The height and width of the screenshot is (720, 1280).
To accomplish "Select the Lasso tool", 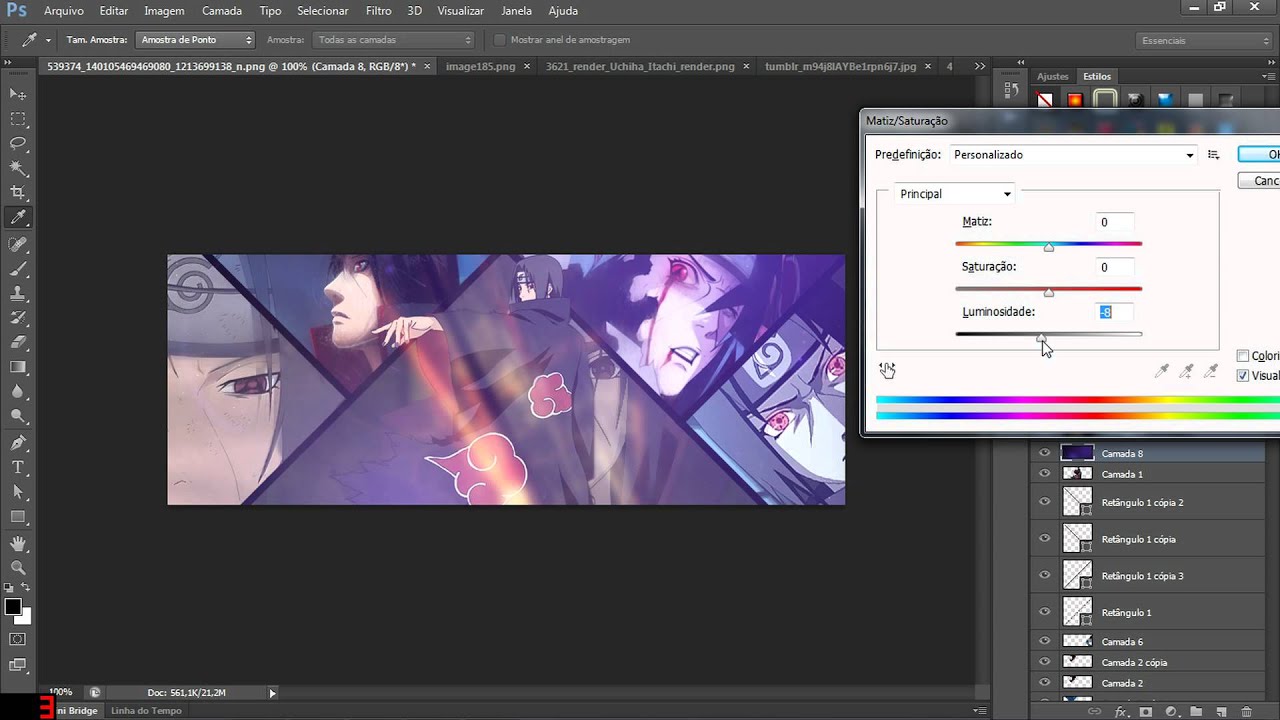I will 18,143.
